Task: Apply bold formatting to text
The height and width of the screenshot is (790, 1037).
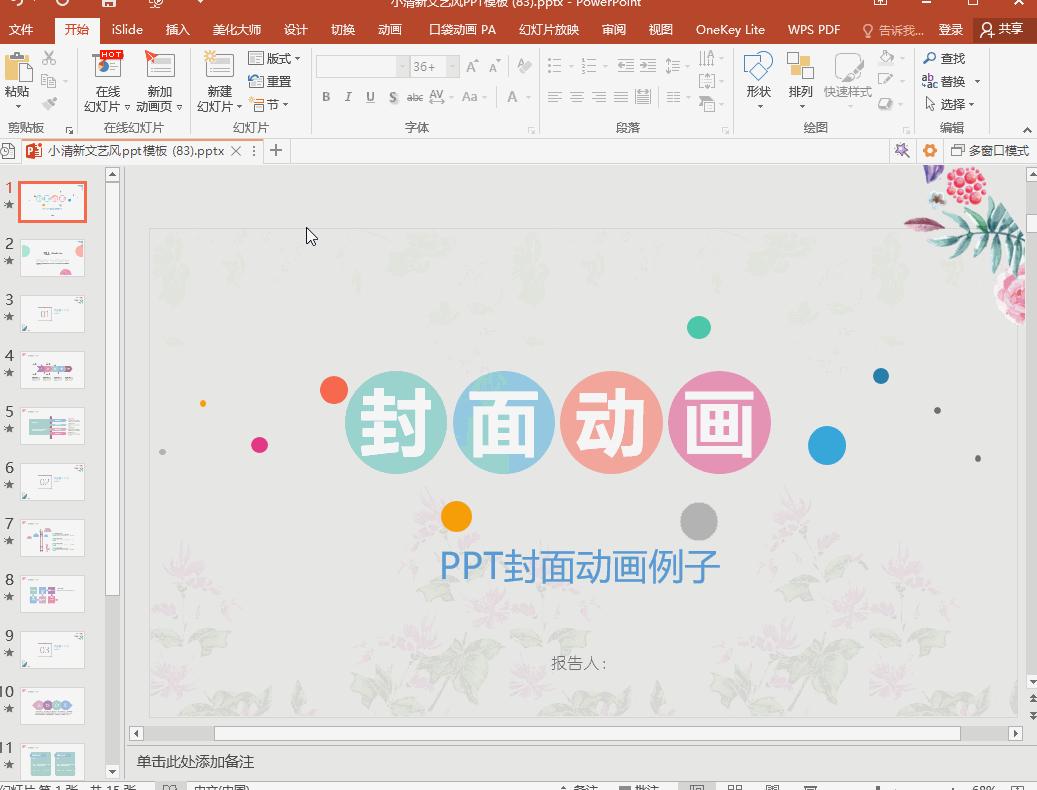Action: [x=325, y=97]
